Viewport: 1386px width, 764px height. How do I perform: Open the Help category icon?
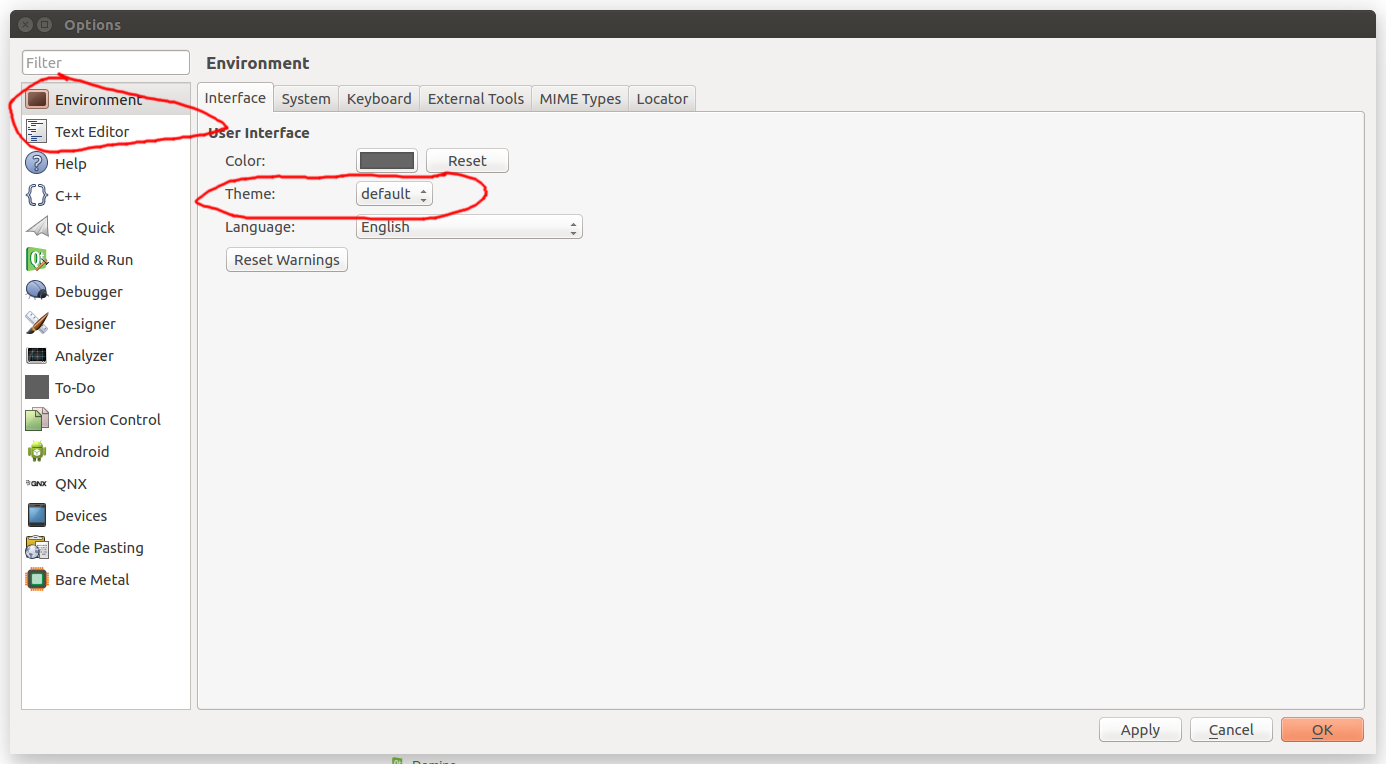[x=37, y=164]
